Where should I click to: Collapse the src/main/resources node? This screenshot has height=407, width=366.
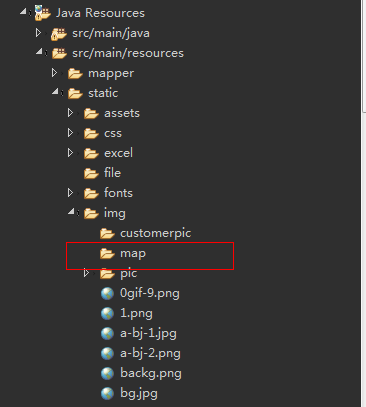pyautogui.click(x=39, y=52)
